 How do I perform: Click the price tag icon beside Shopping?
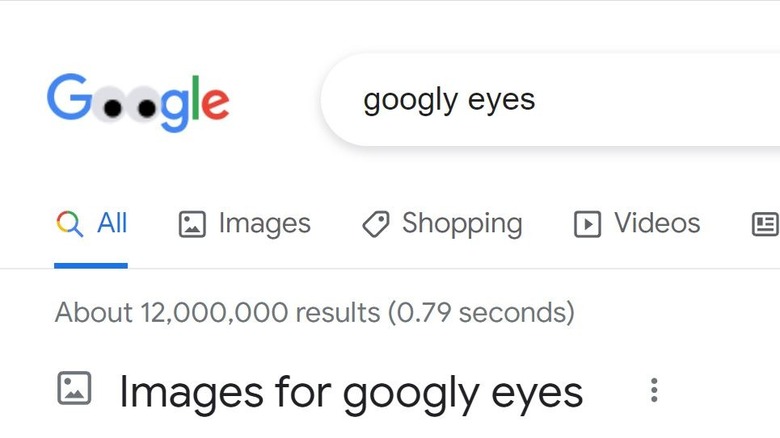tap(375, 224)
